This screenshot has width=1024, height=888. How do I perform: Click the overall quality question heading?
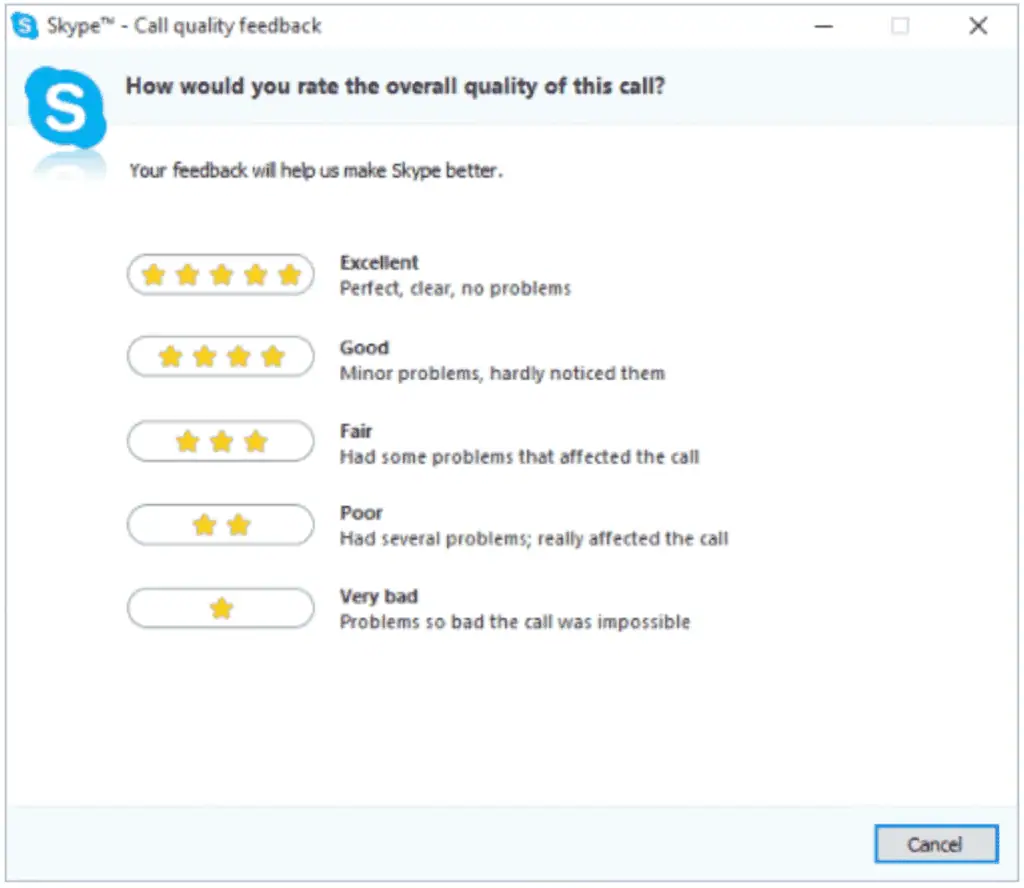pyautogui.click(x=395, y=86)
